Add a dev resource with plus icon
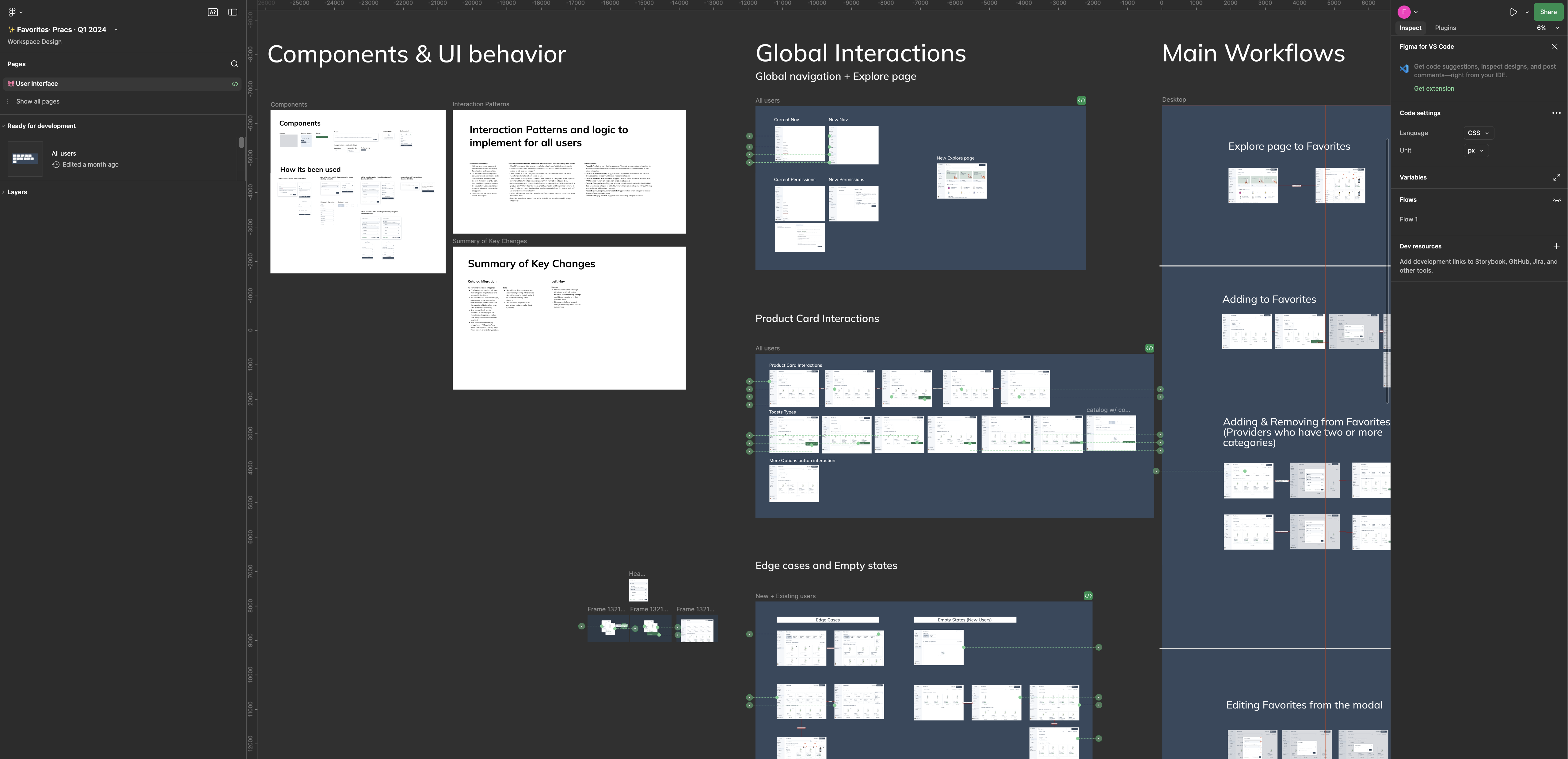This screenshot has height=759, width=1568. pyautogui.click(x=1556, y=246)
